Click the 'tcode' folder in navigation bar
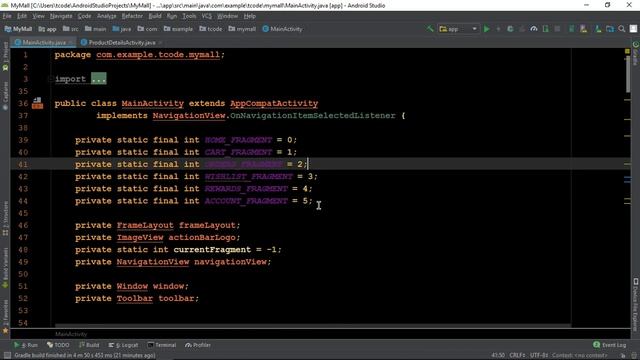This screenshot has height=360, width=640. [211, 29]
